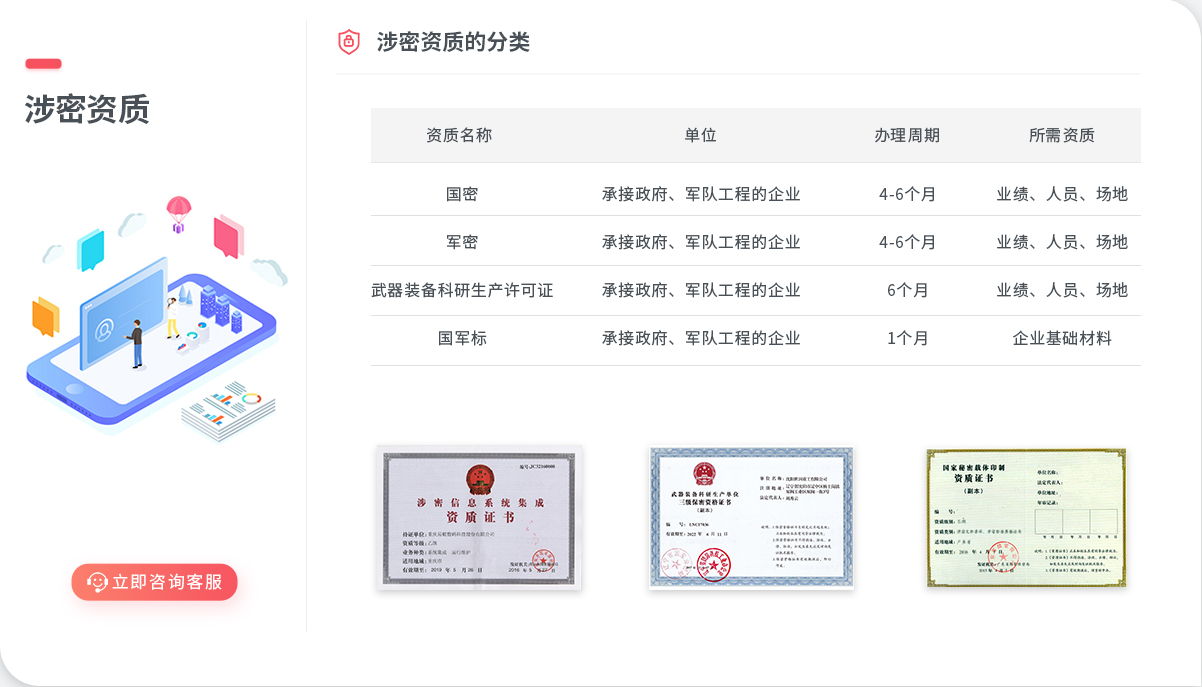This screenshot has width=1202, height=687.
Task: Open the 涉密信息系统集成 certificate image
Action: click(x=478, y=517)
